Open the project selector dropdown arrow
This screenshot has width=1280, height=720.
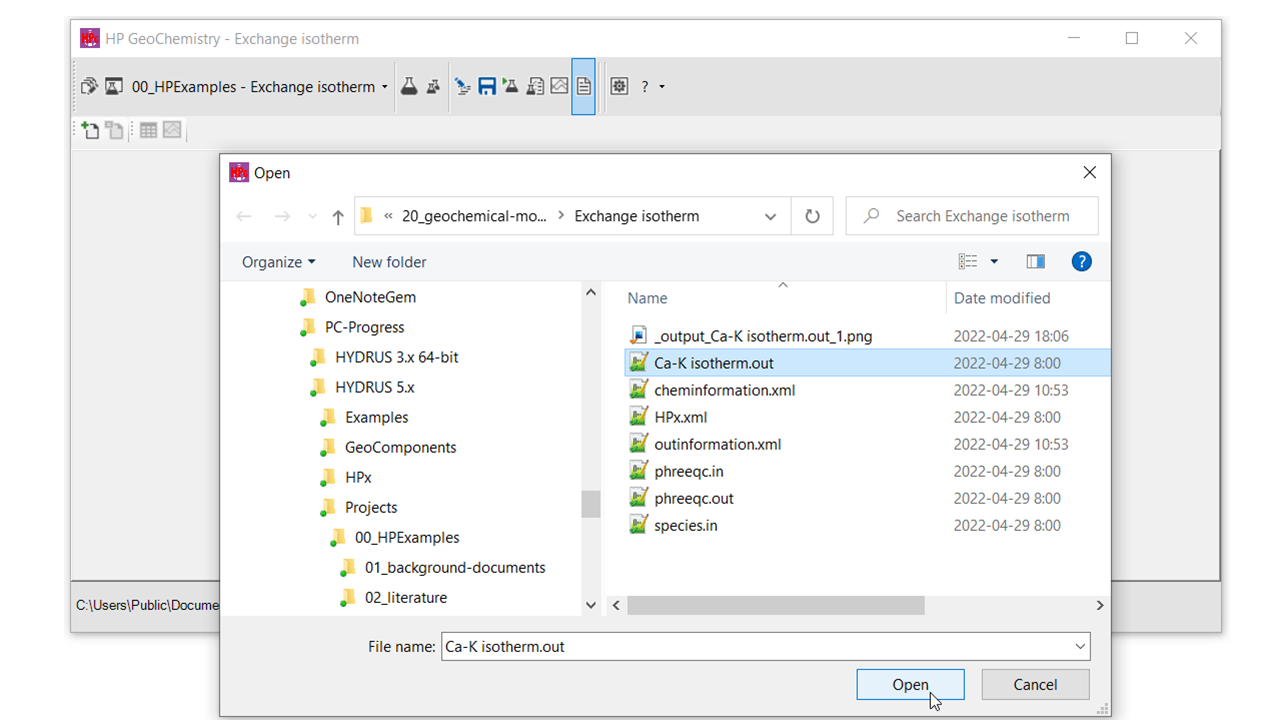point(385,87)
